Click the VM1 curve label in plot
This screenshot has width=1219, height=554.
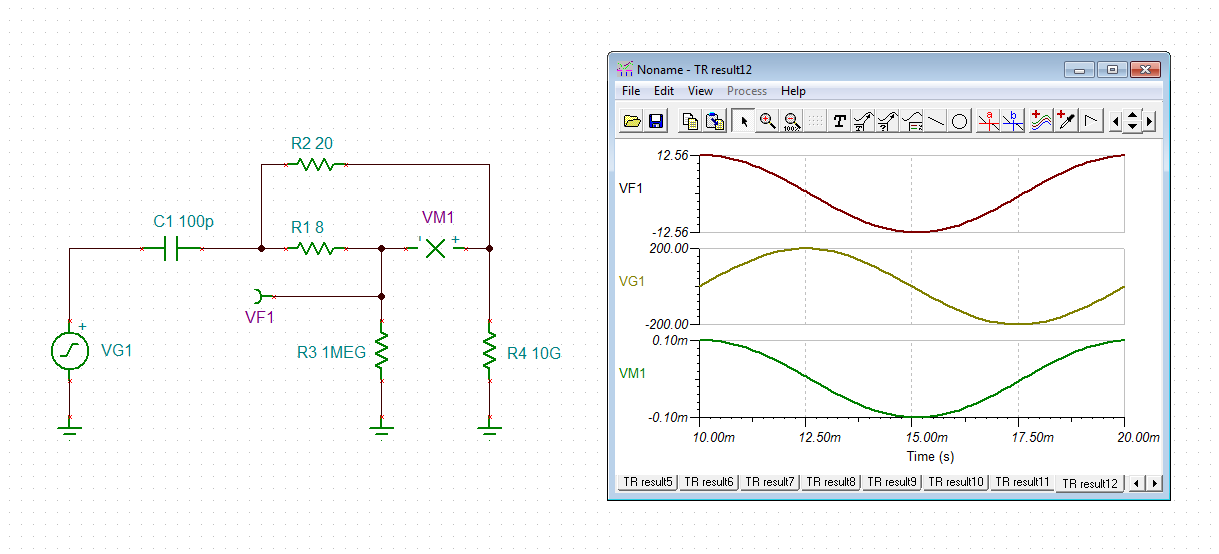(632, 373)
